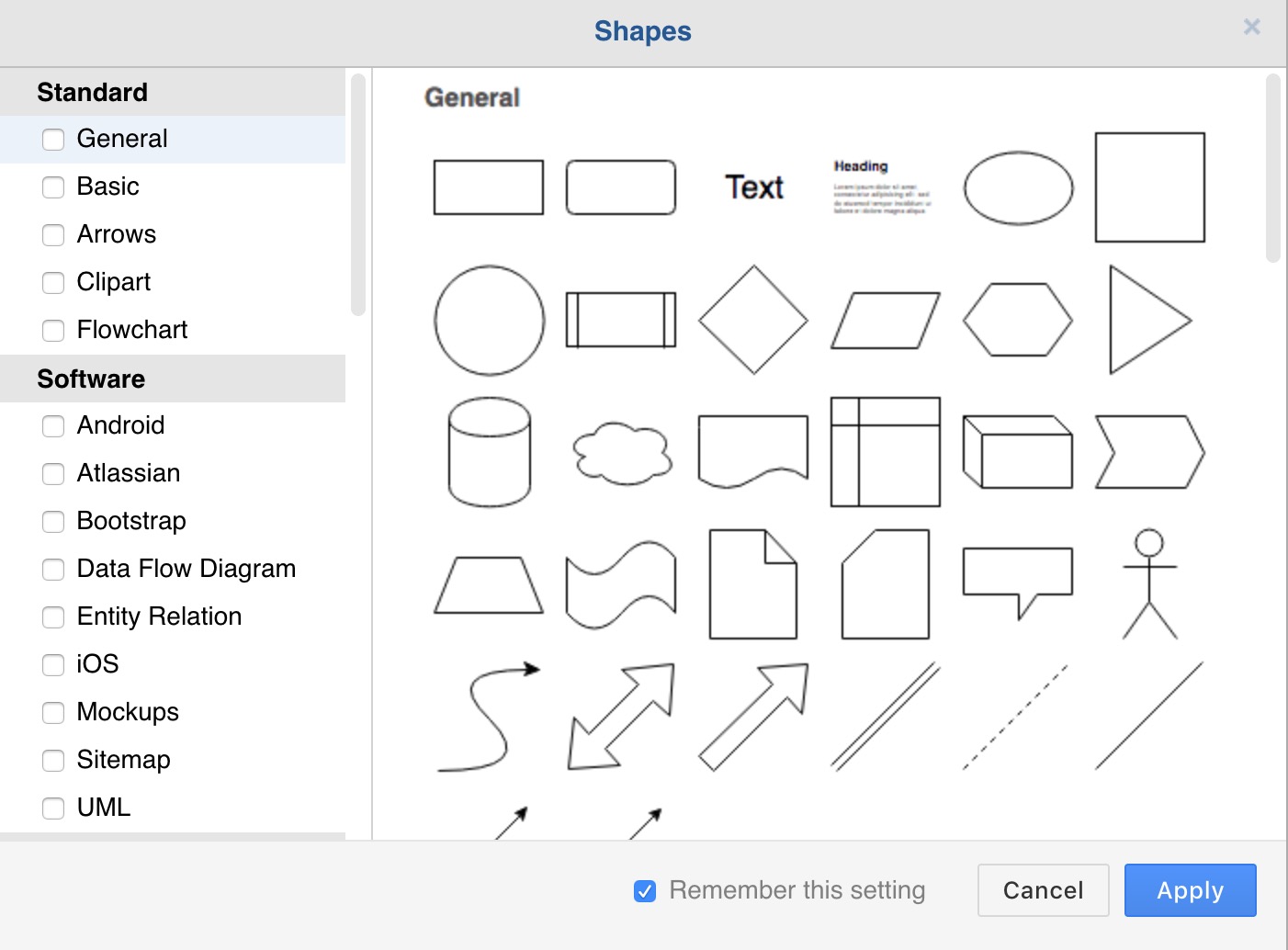
Task: Collapse the Software section header
Action: click(90, 379)
